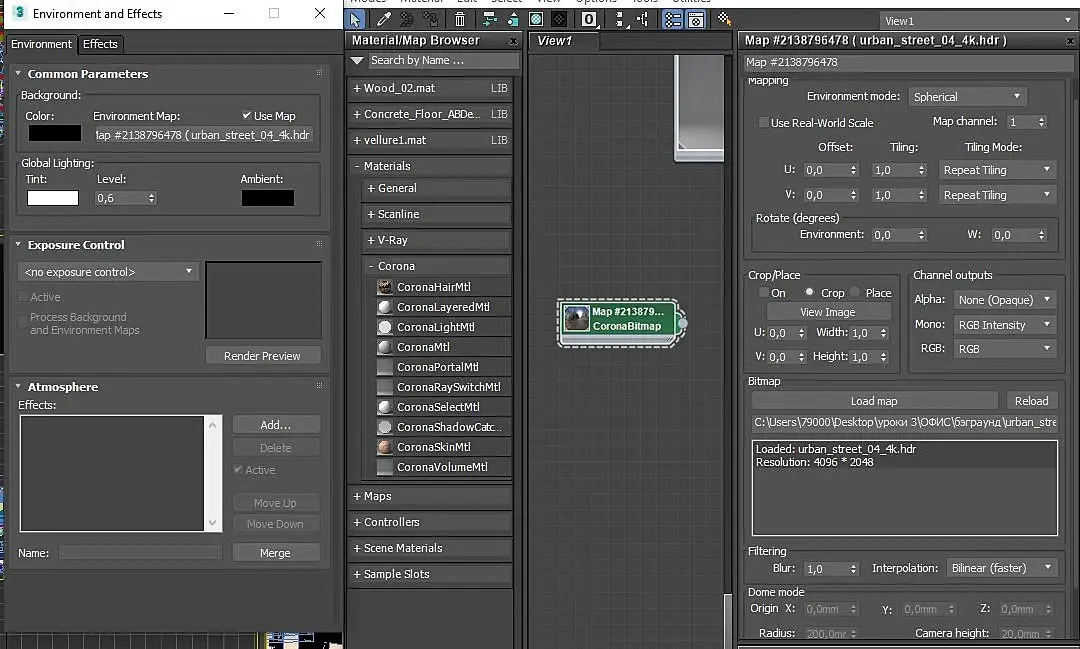Switch to the Effects tab
This screenshot has width=1080, height=649.
point(100,44)
